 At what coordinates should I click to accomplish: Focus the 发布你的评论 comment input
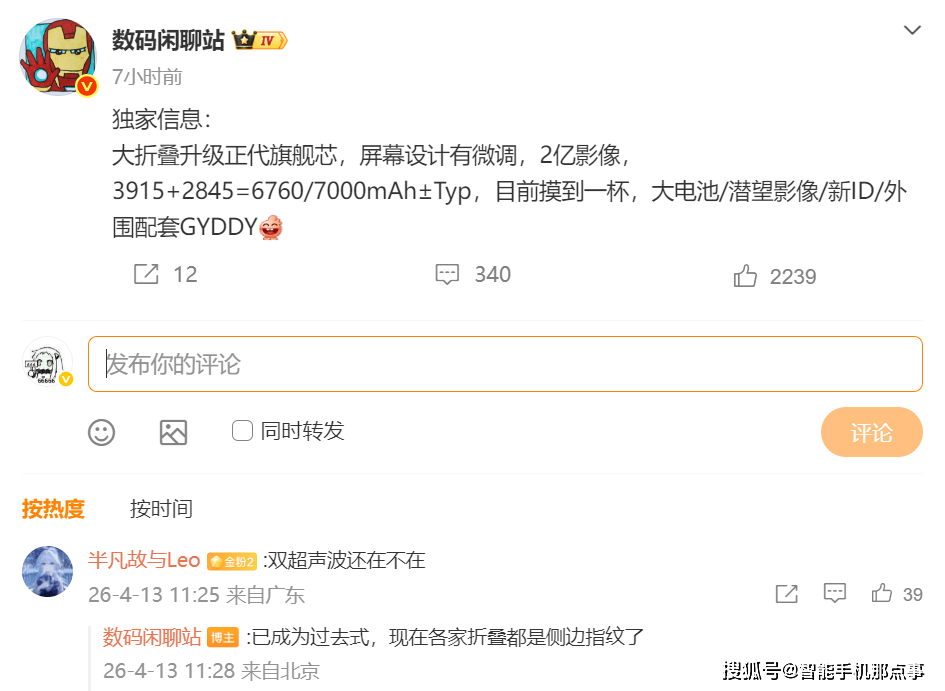click(x=505, y=364)
